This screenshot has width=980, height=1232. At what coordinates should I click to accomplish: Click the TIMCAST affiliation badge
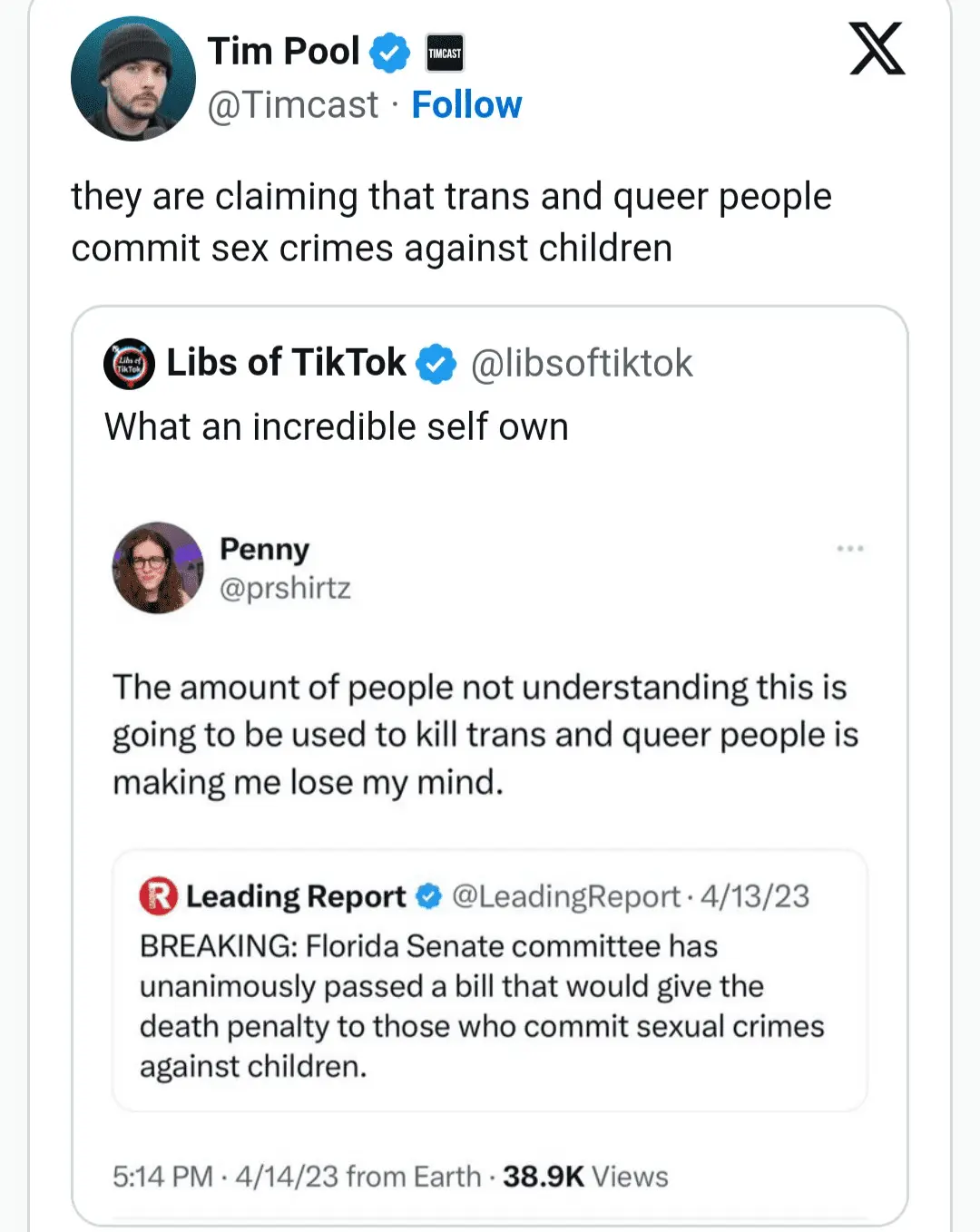click(445, 53)
